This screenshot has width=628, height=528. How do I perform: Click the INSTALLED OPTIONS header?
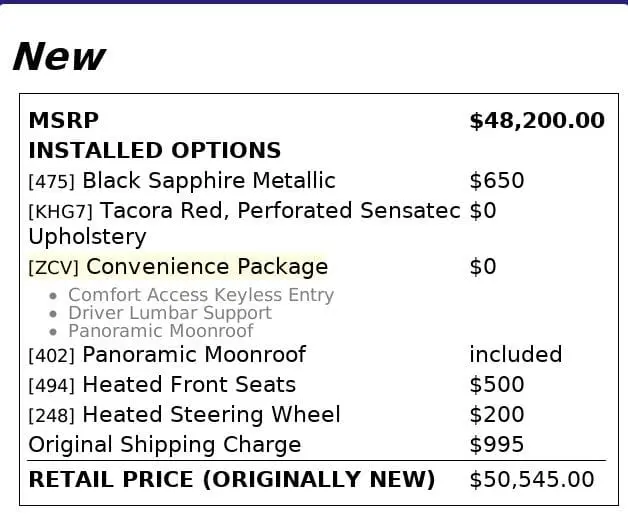click(154, 151)
